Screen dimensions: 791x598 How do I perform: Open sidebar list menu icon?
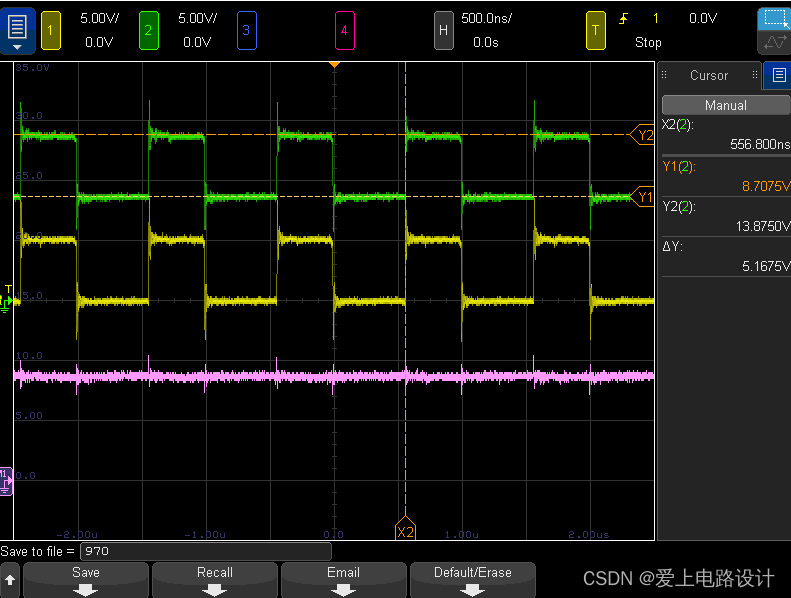point(779,76)
